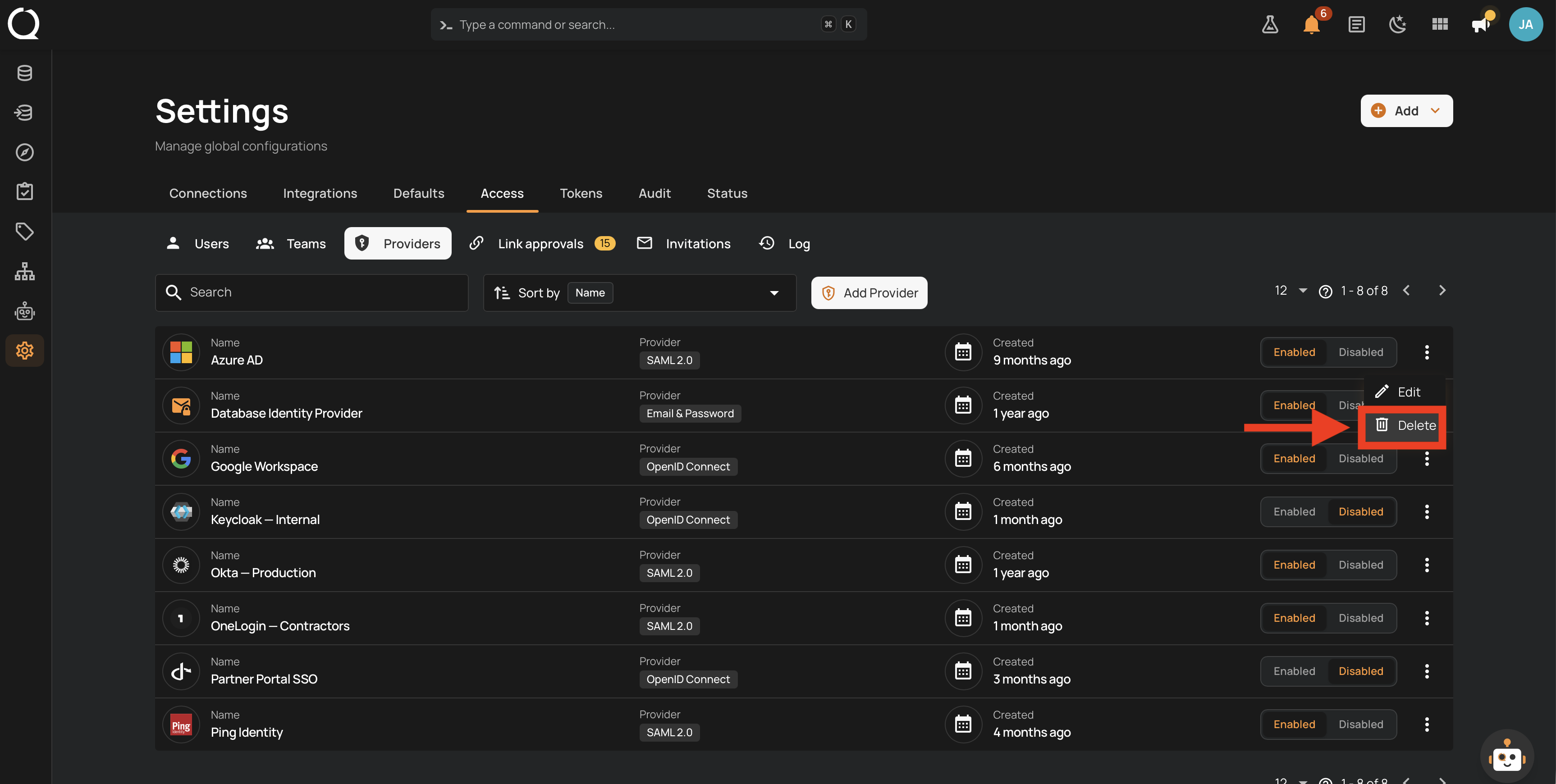The width and height of the screenshot is (1556, 784).
Task: Open the robot agent icon in sidebar
Action: click(x=25, y=311)
